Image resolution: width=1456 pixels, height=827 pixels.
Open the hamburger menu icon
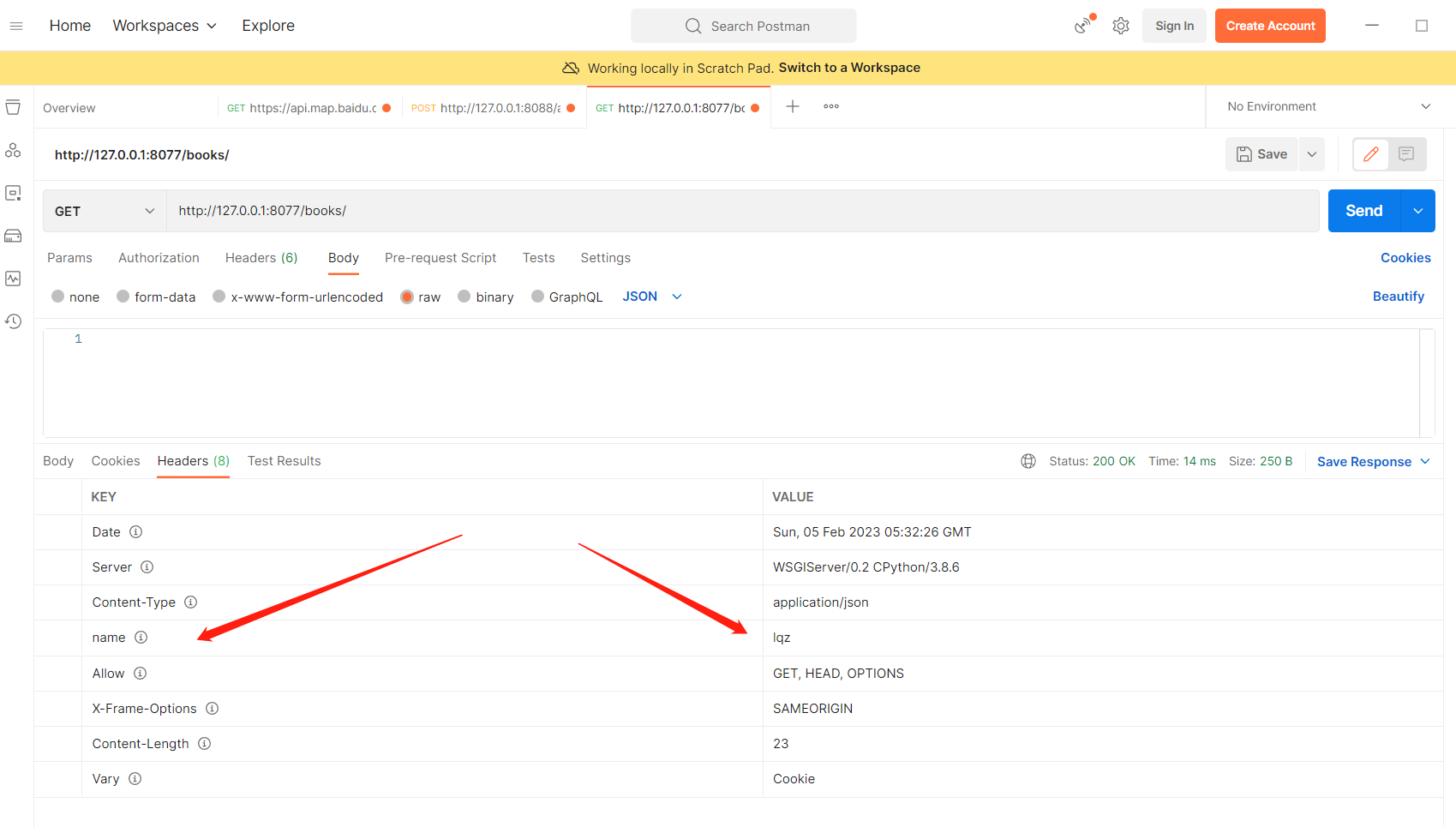(x=16, y=26)
